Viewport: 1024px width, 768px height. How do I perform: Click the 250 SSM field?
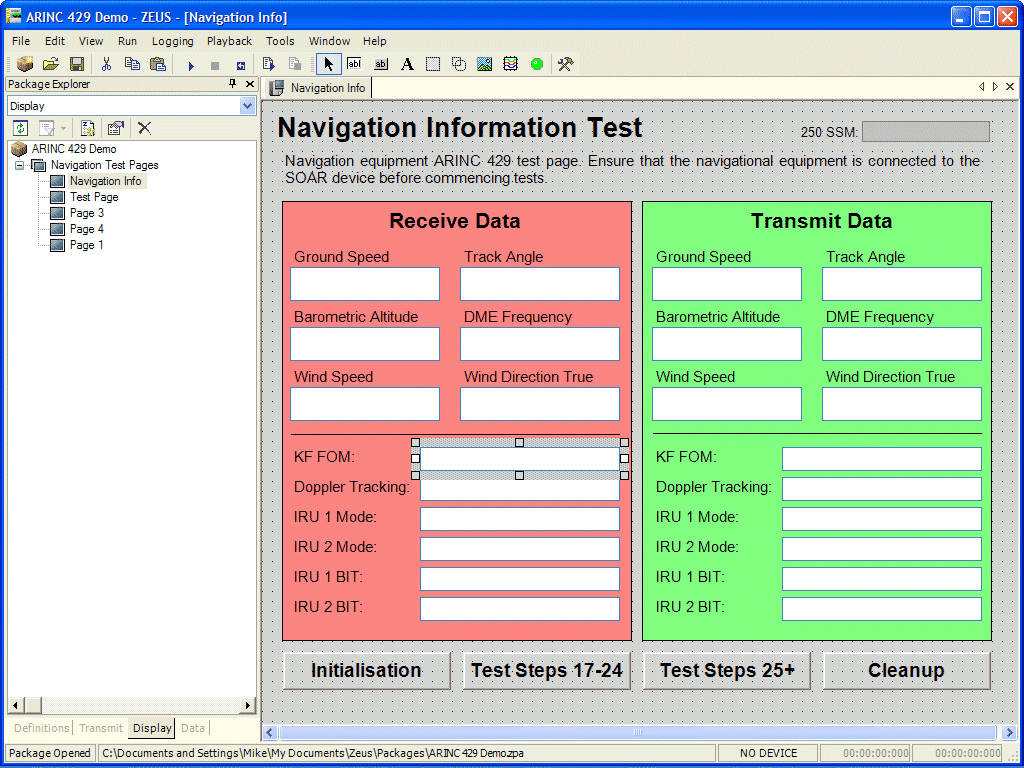click(926, 131)
